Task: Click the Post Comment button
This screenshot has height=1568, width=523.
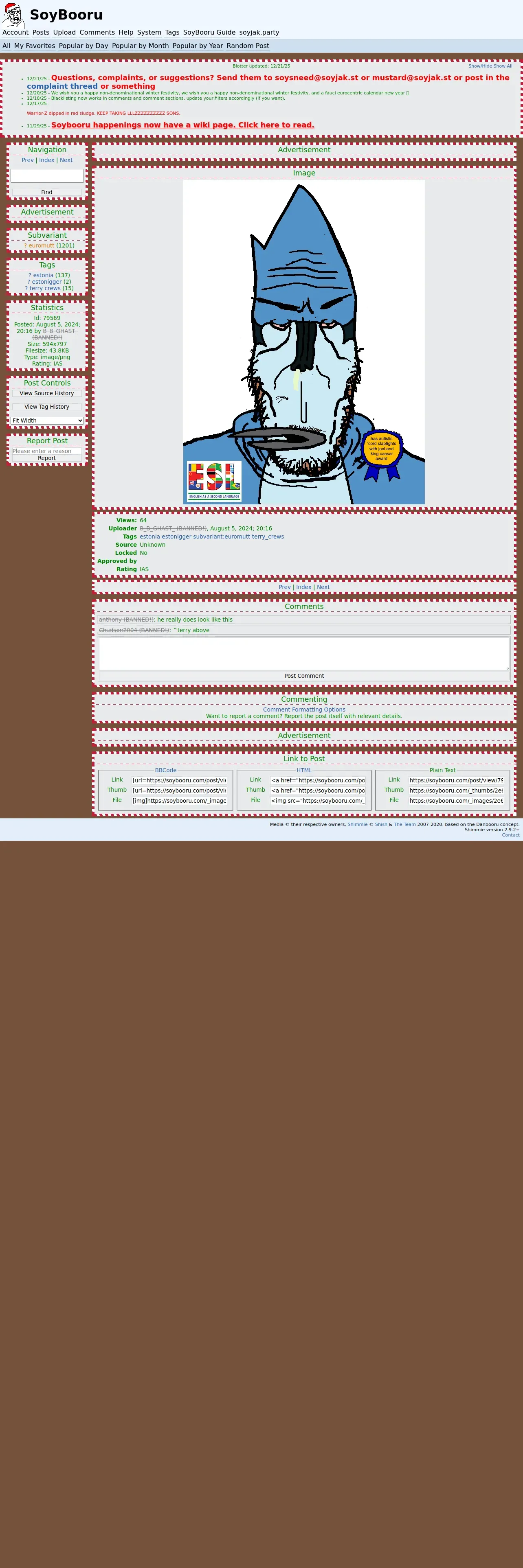Action: click(304, 676)
